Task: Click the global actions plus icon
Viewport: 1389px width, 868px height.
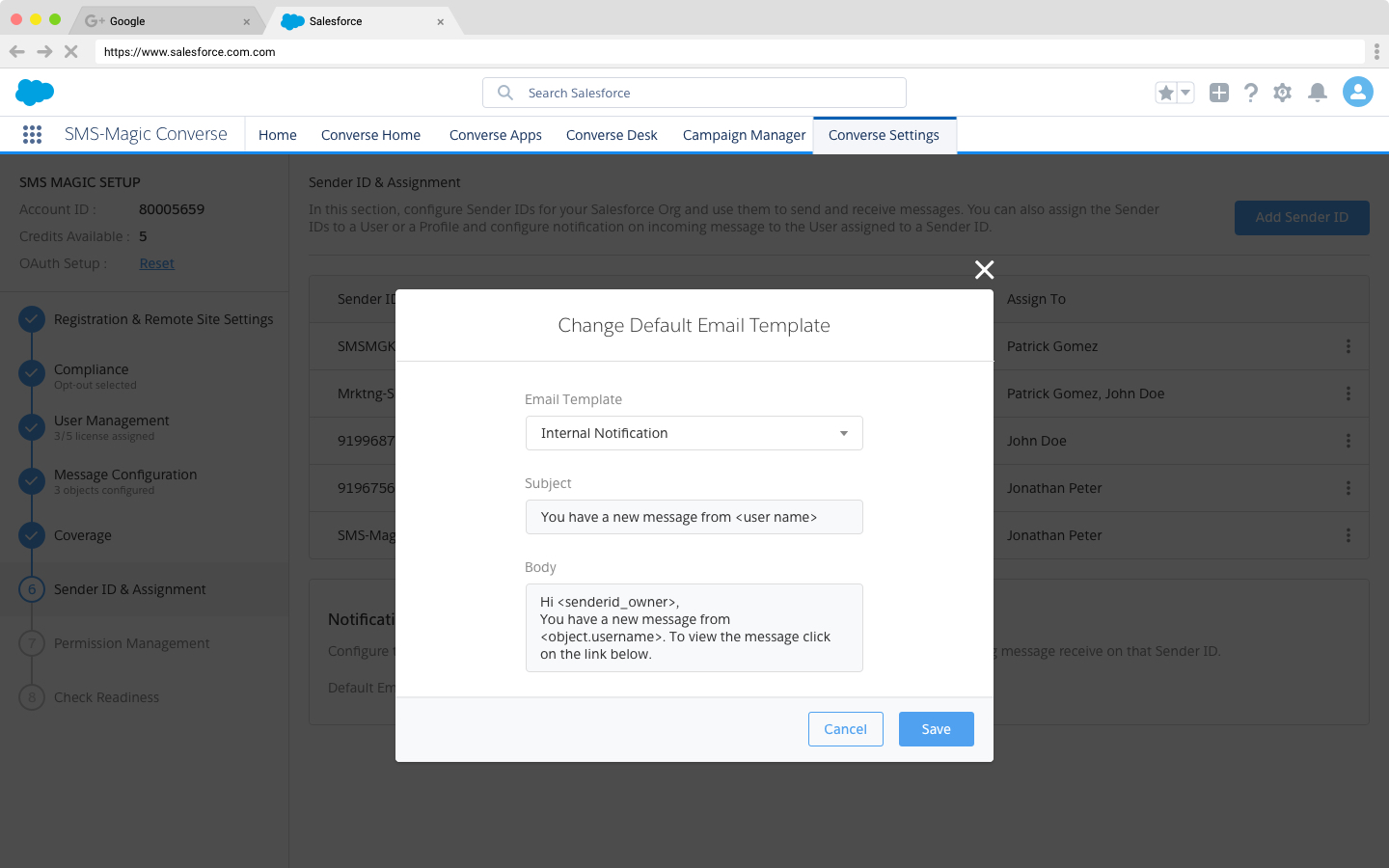Action: click(x=1219, y=93)
